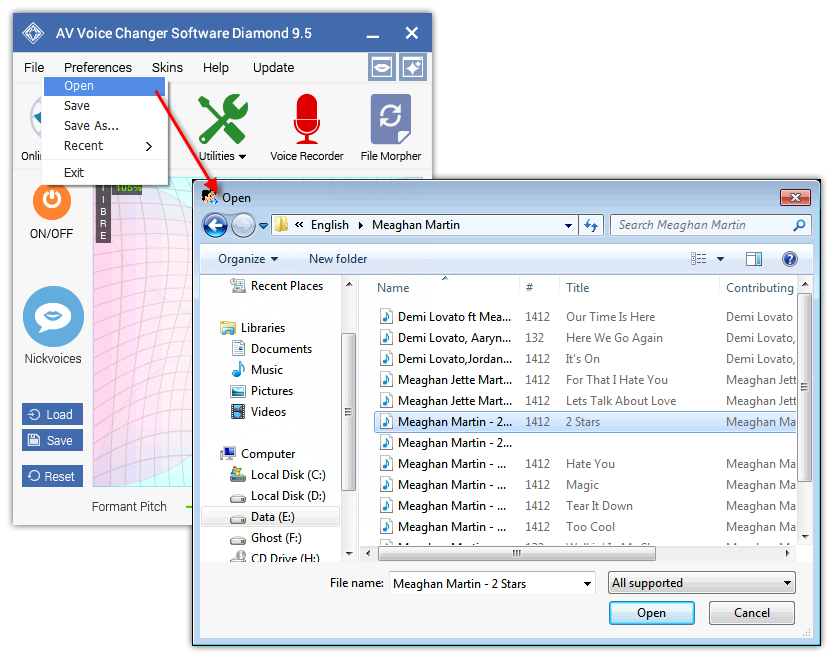Select the Data (E:) drive

click(x=271, y=517)
